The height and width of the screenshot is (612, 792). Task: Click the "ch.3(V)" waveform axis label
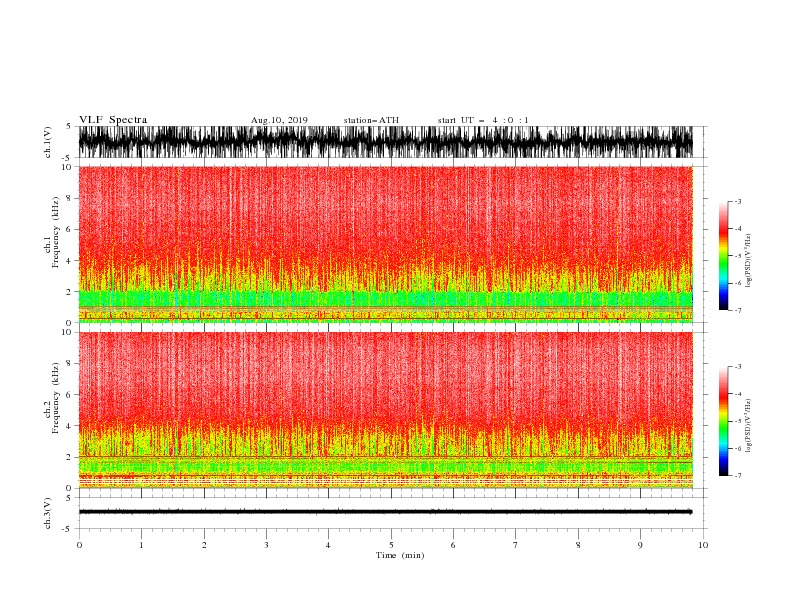(48, 513)
